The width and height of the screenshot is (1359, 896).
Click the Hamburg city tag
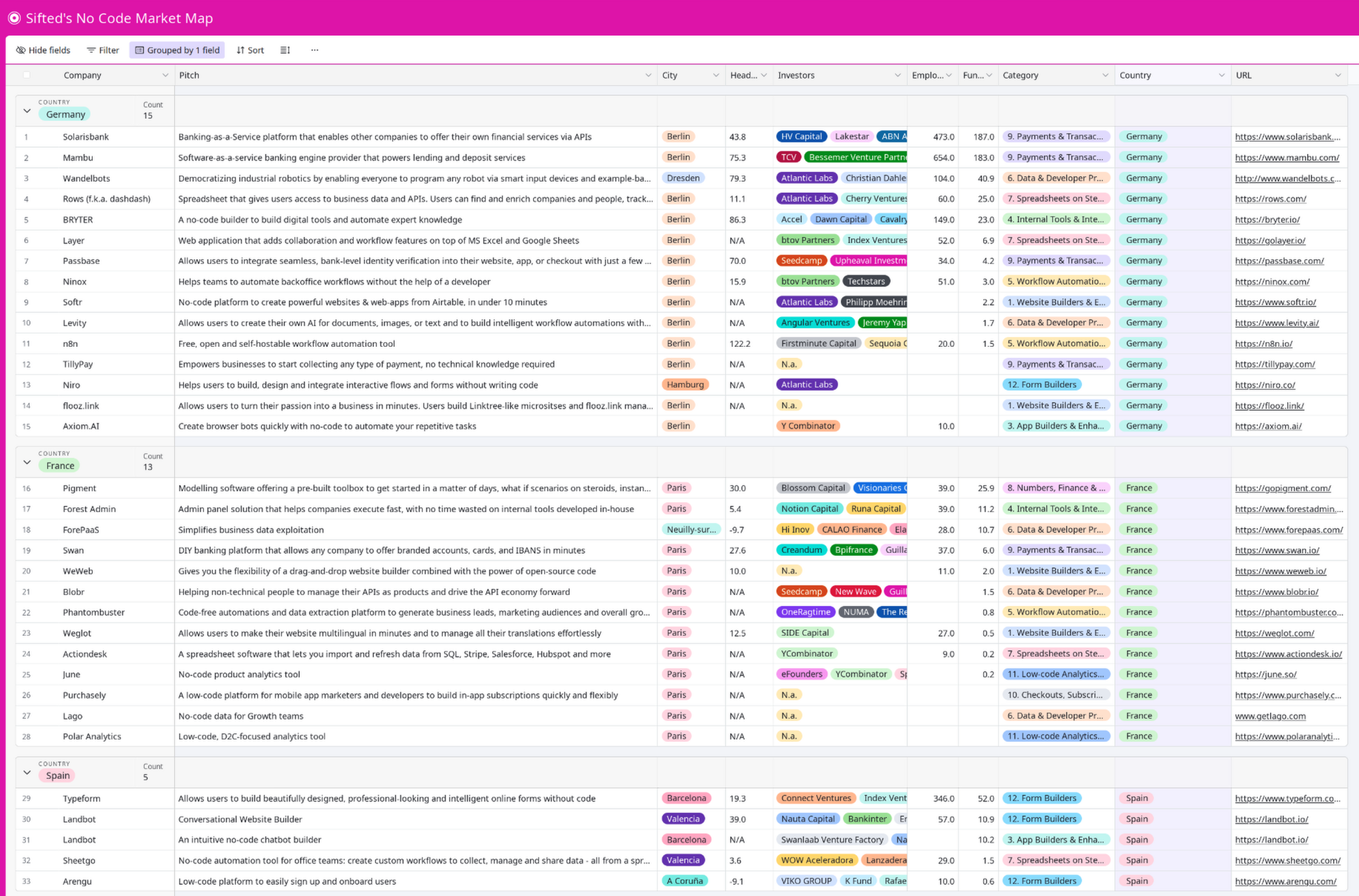pos(685,385)
